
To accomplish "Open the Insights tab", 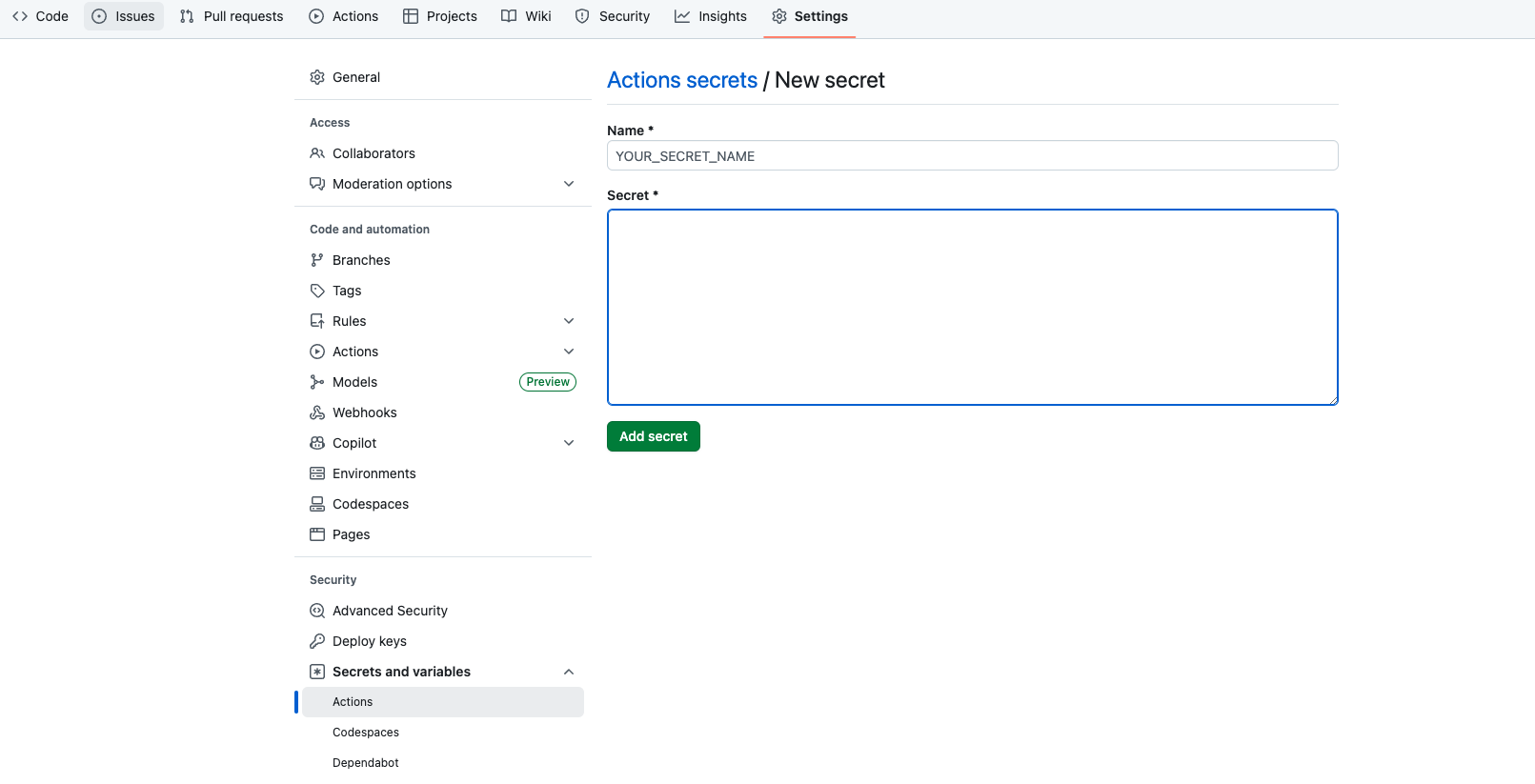I will click(711, 16).
